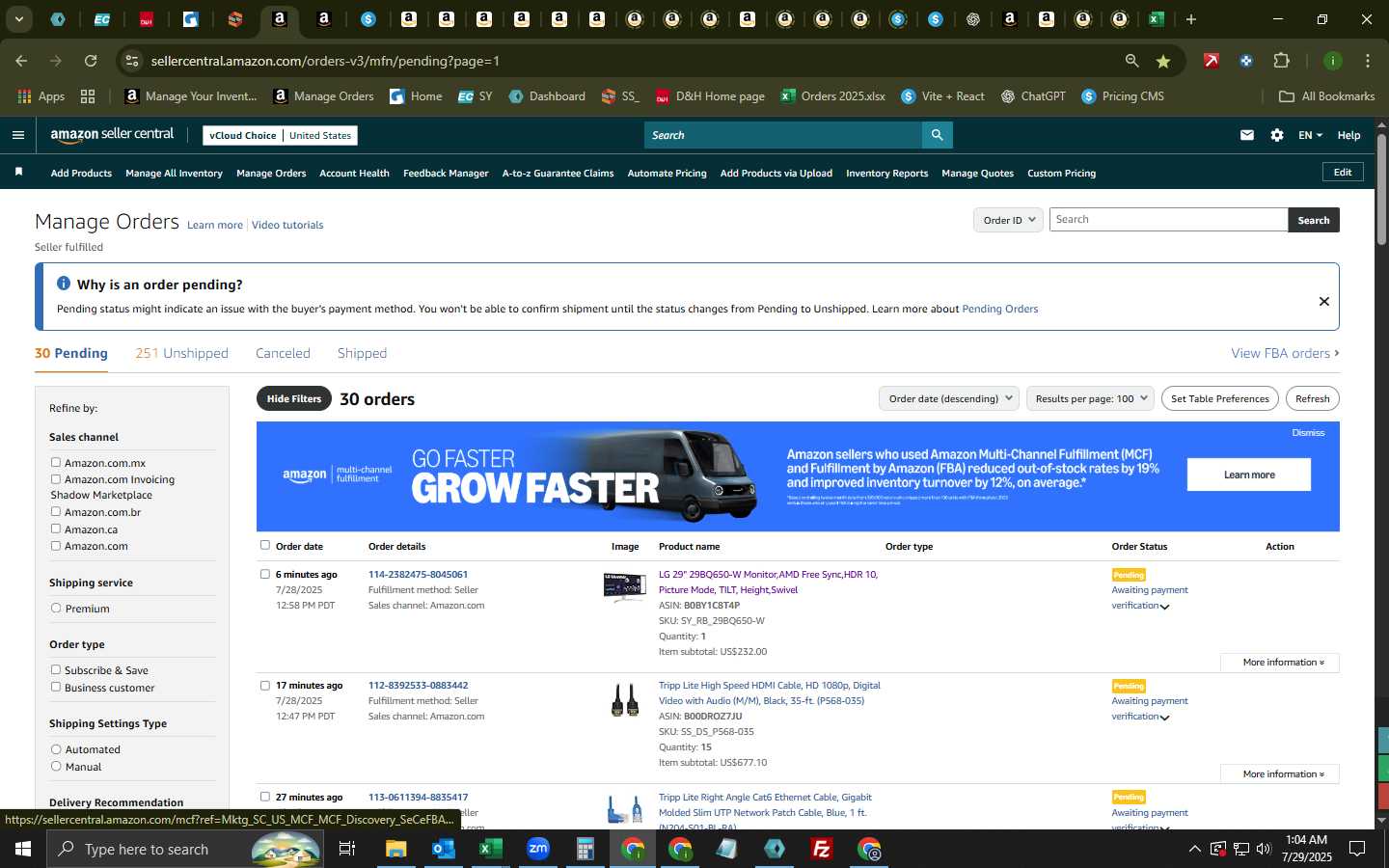This screenshot has width=1389, height=868.
Task: Open the tab search dropdown arrow
Action: 18,19
